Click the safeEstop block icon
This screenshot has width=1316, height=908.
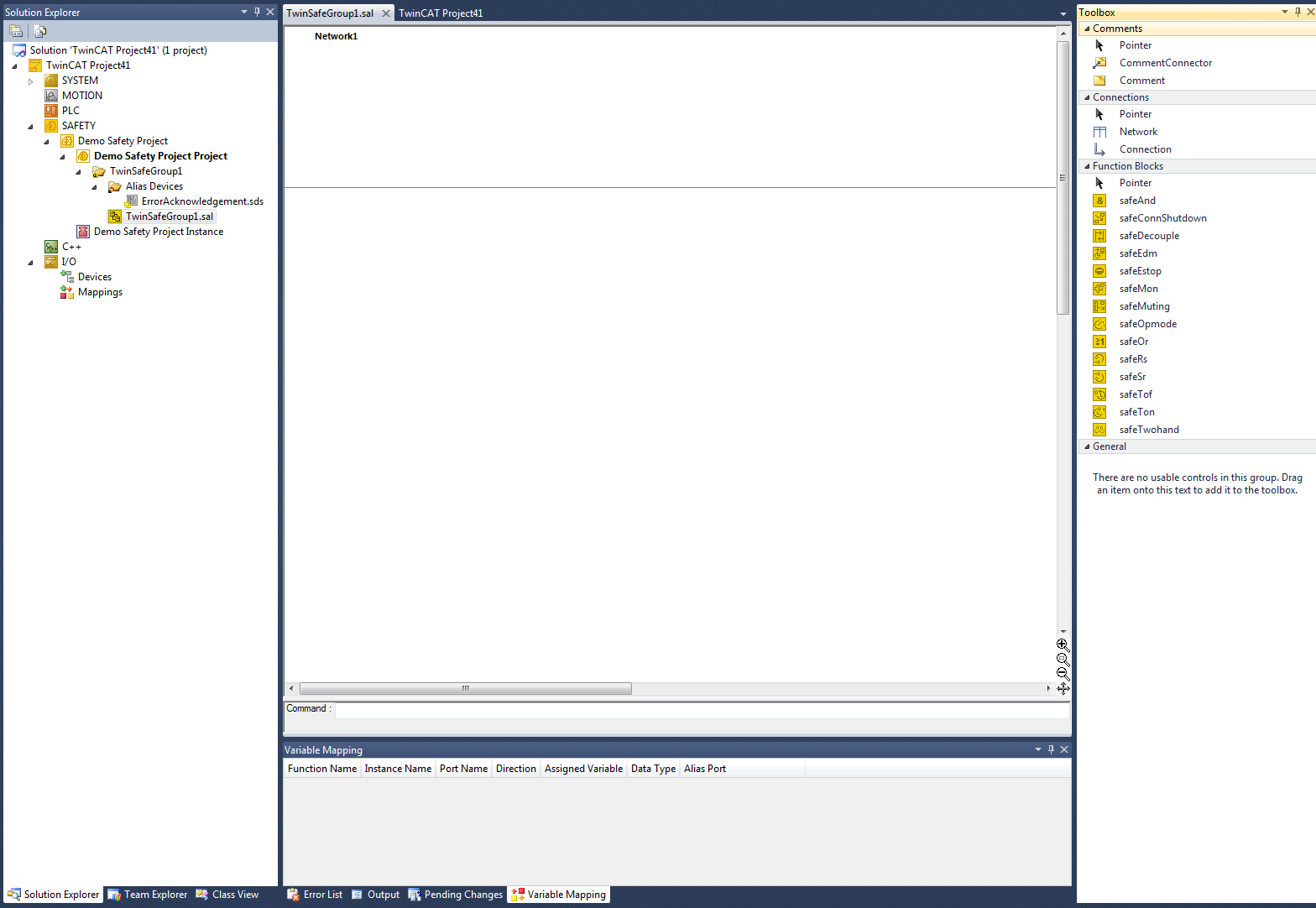tap(1099, 271)
